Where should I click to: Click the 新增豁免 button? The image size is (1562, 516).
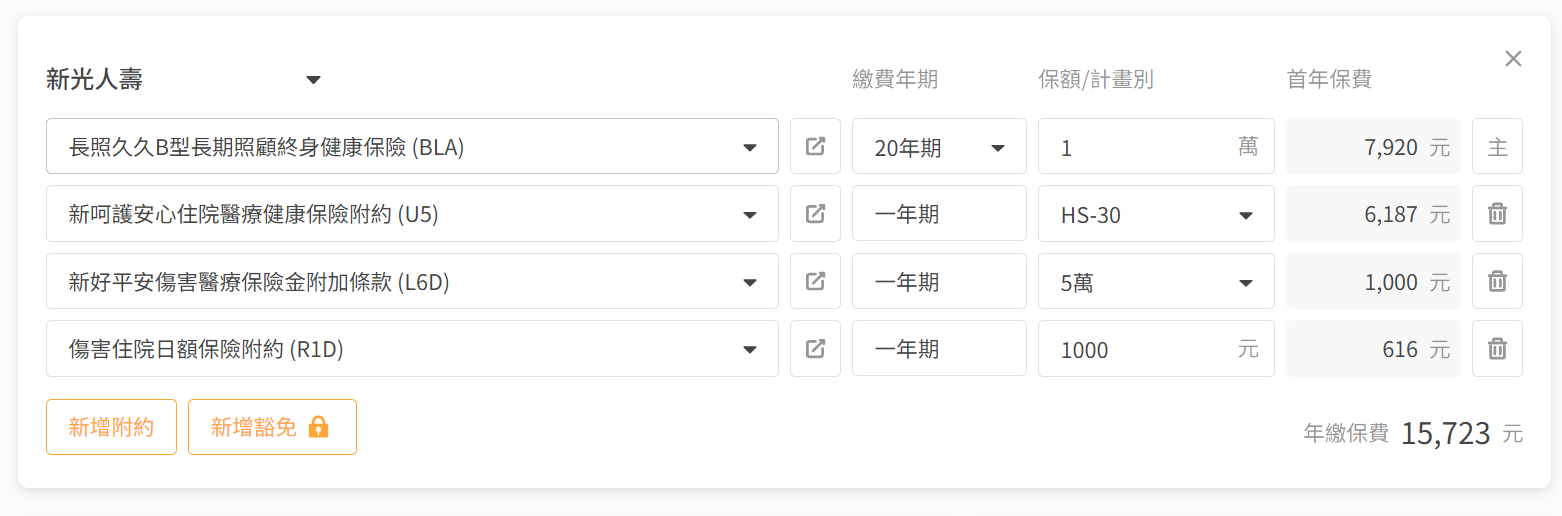click(x=272, y=427)
